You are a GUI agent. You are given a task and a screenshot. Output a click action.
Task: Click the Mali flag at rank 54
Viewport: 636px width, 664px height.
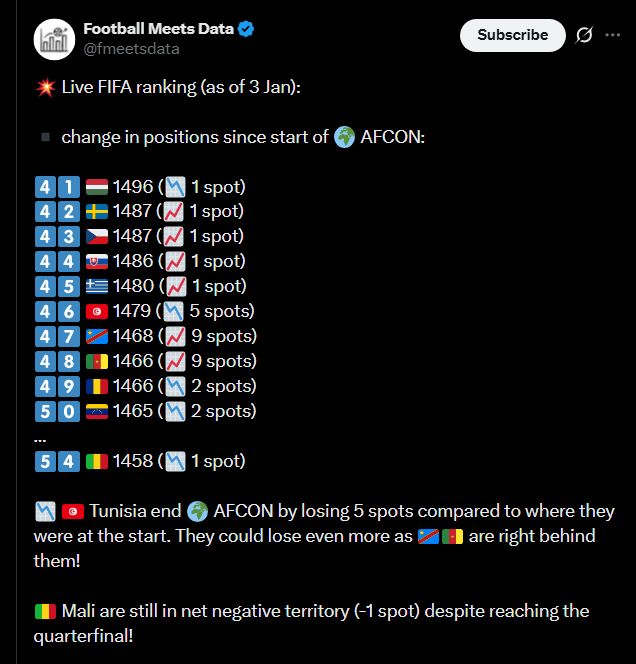coord(97,462)
